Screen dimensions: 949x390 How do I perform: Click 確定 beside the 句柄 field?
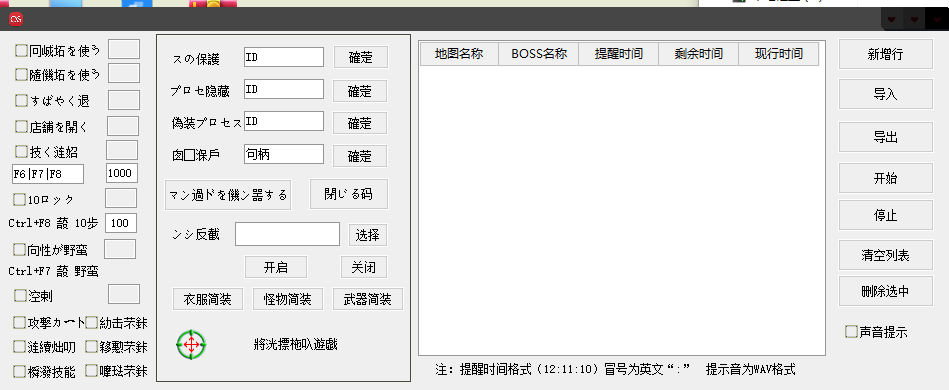pyautogui.click(x=360, y=156)
